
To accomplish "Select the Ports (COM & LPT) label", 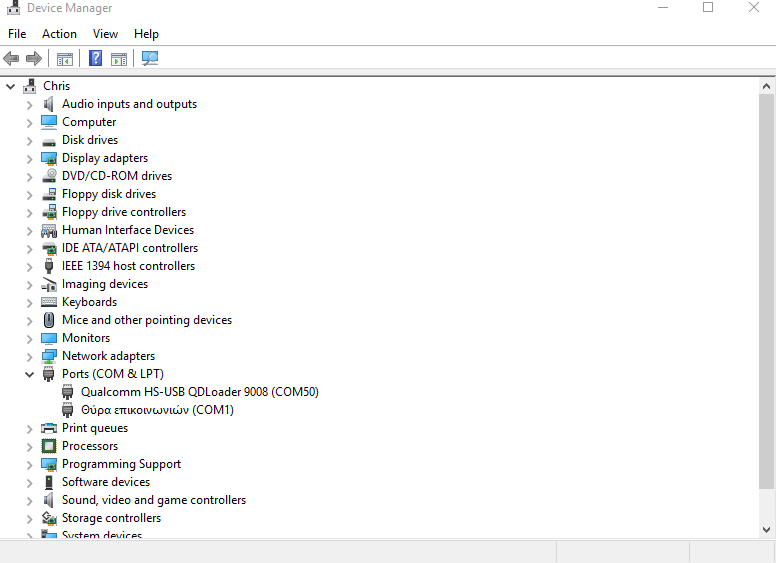I will tap(113, 374).
